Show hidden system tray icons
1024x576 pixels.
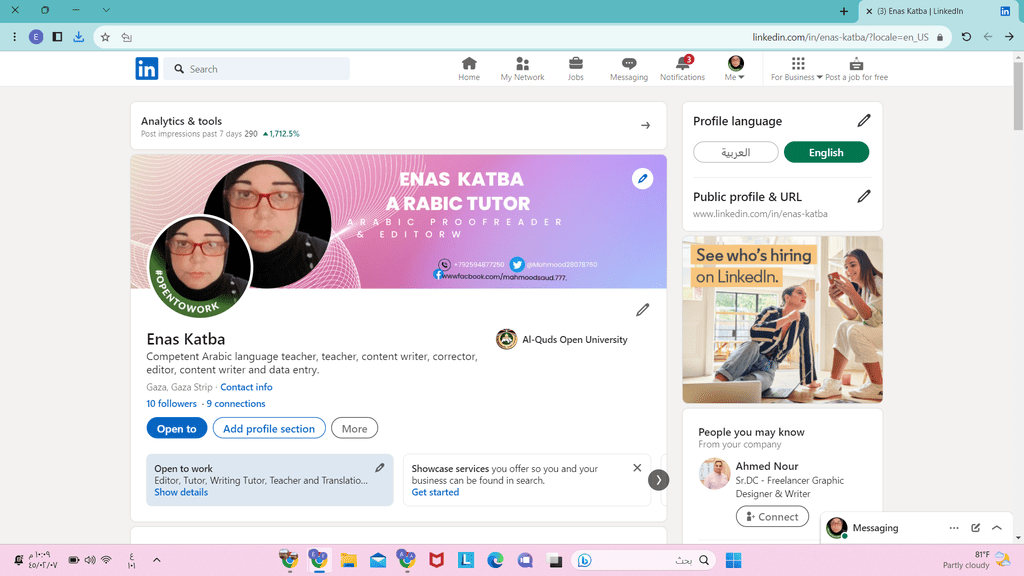click(157, 560)
